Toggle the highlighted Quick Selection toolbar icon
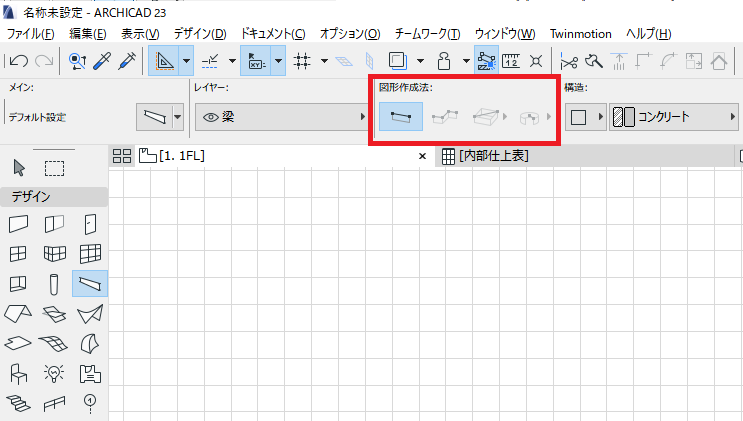Image resolution: width=743 pixels, height=421 pixels. pos(487,61)
